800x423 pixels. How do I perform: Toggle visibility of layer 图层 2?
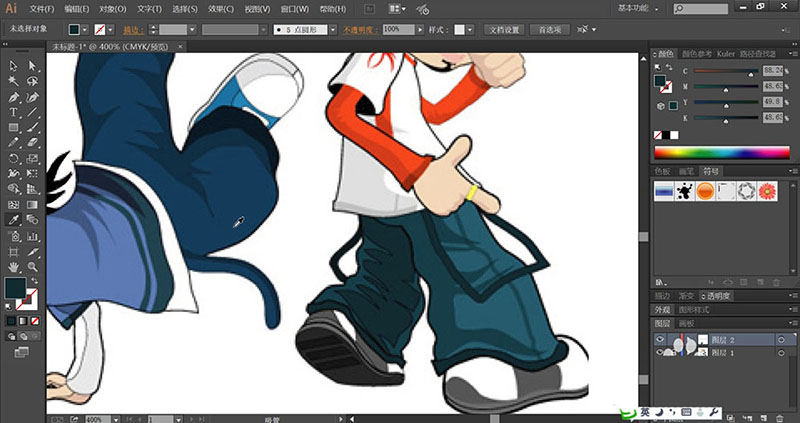click(660, 339)
